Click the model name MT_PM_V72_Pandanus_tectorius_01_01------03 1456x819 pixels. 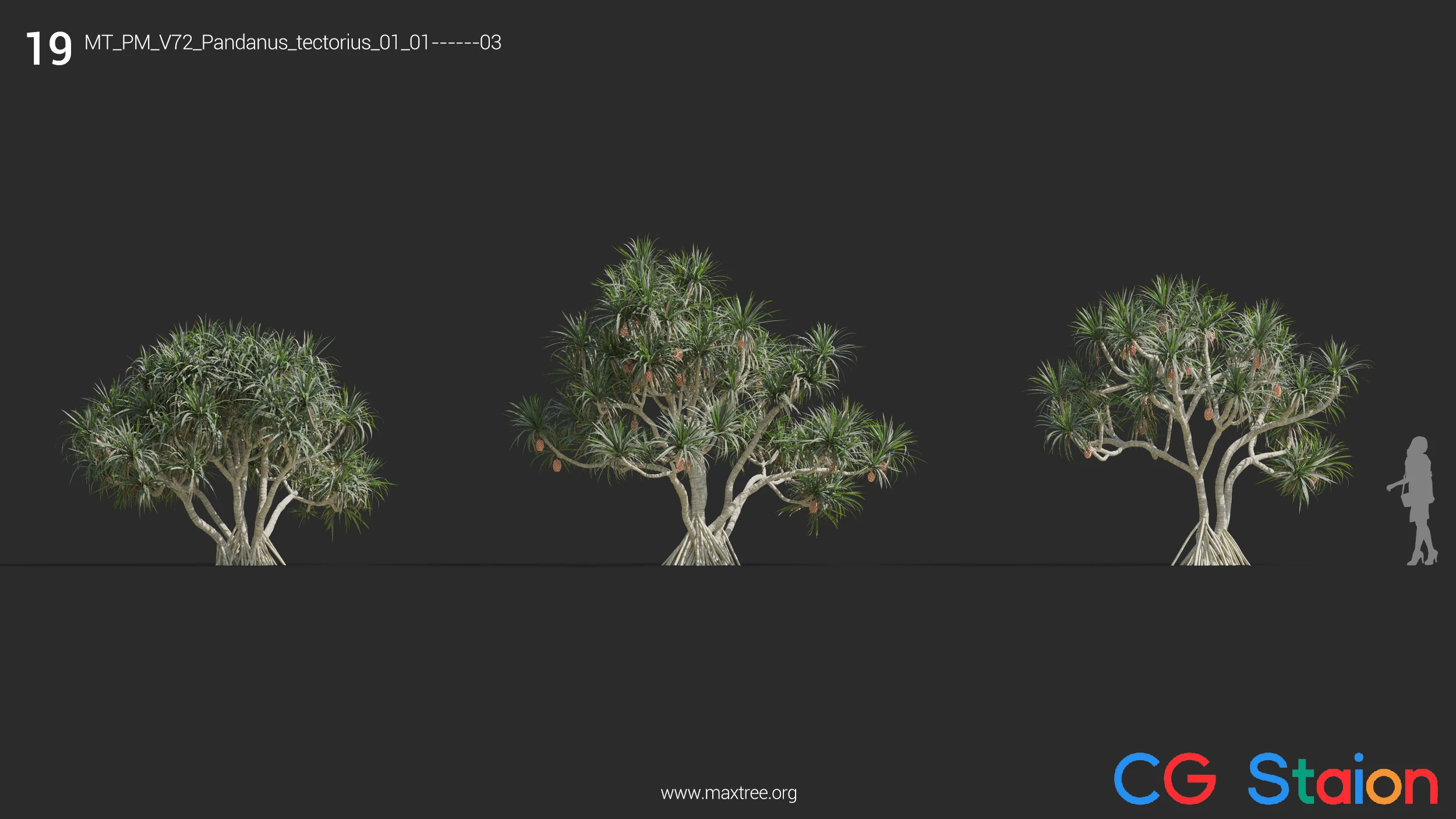pos(293,43)
